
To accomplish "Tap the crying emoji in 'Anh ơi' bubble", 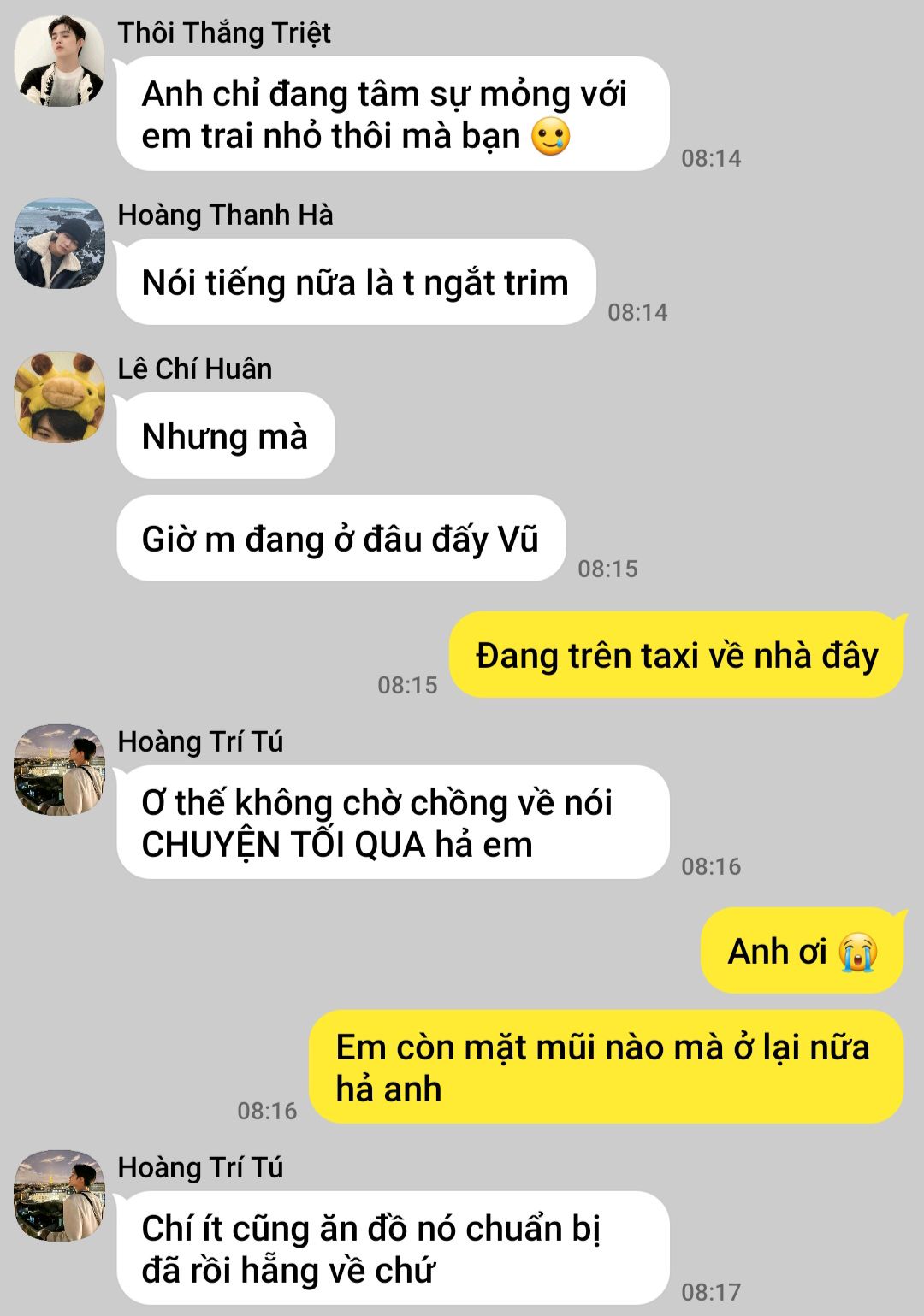I will [858, 952].
